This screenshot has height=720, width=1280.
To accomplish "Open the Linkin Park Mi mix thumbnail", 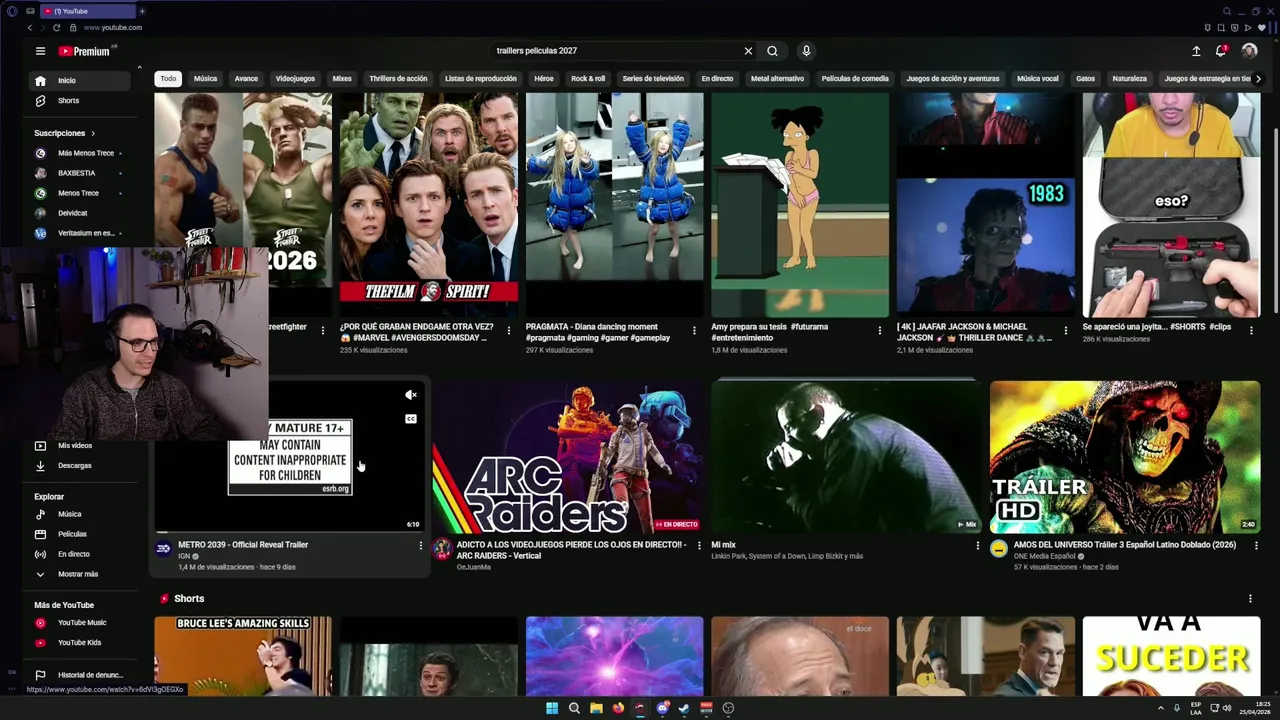I will click(847, 457).
